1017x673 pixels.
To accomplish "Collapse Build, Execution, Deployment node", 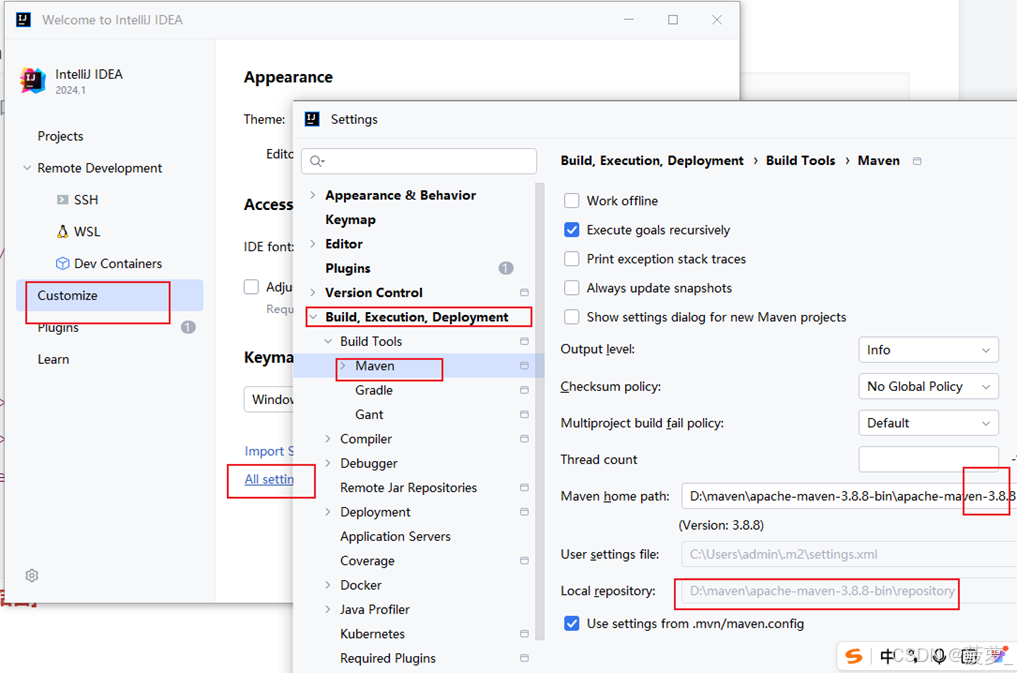I will click(313, 317).
